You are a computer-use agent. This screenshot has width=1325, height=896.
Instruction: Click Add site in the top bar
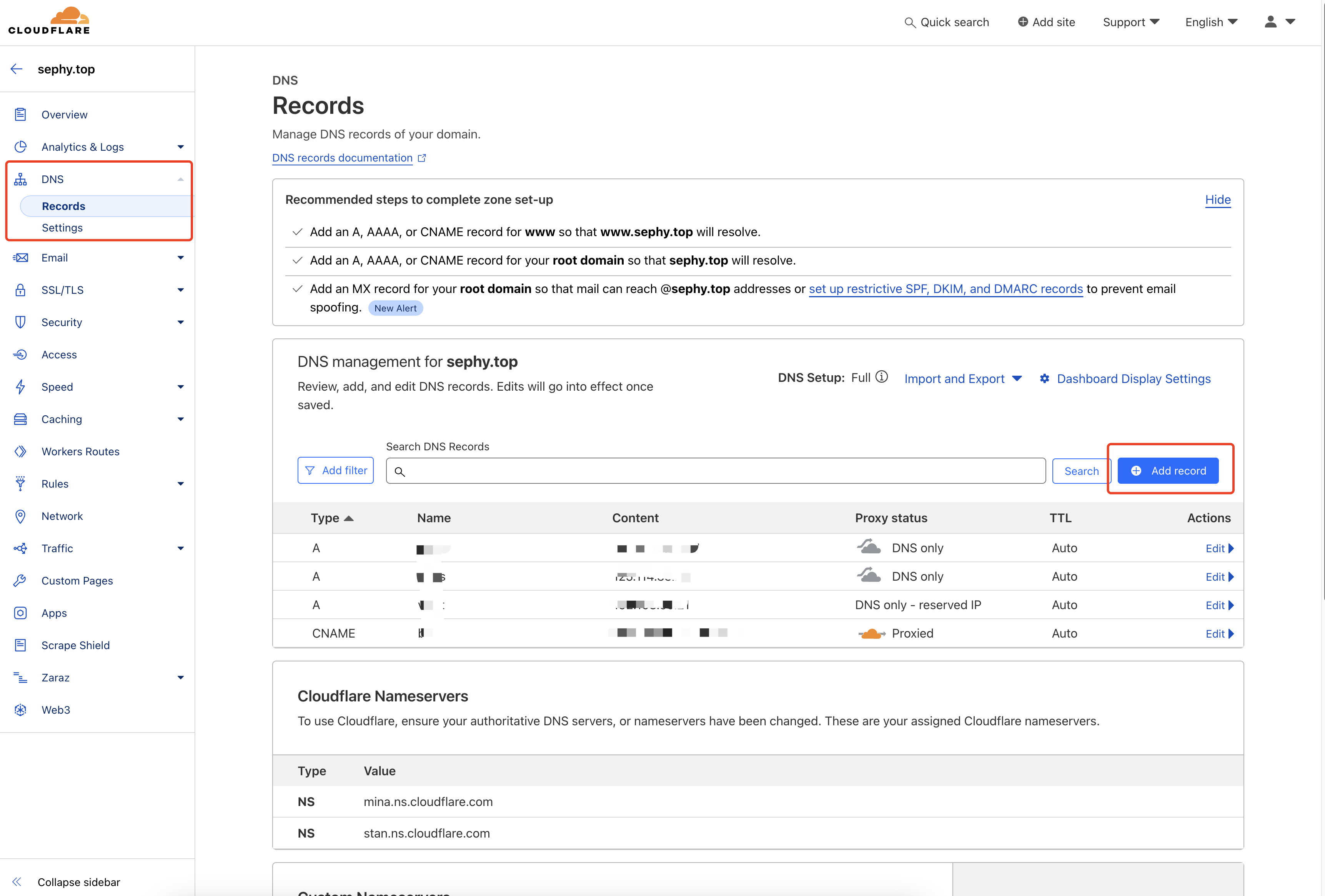(x=1046, y=22)
